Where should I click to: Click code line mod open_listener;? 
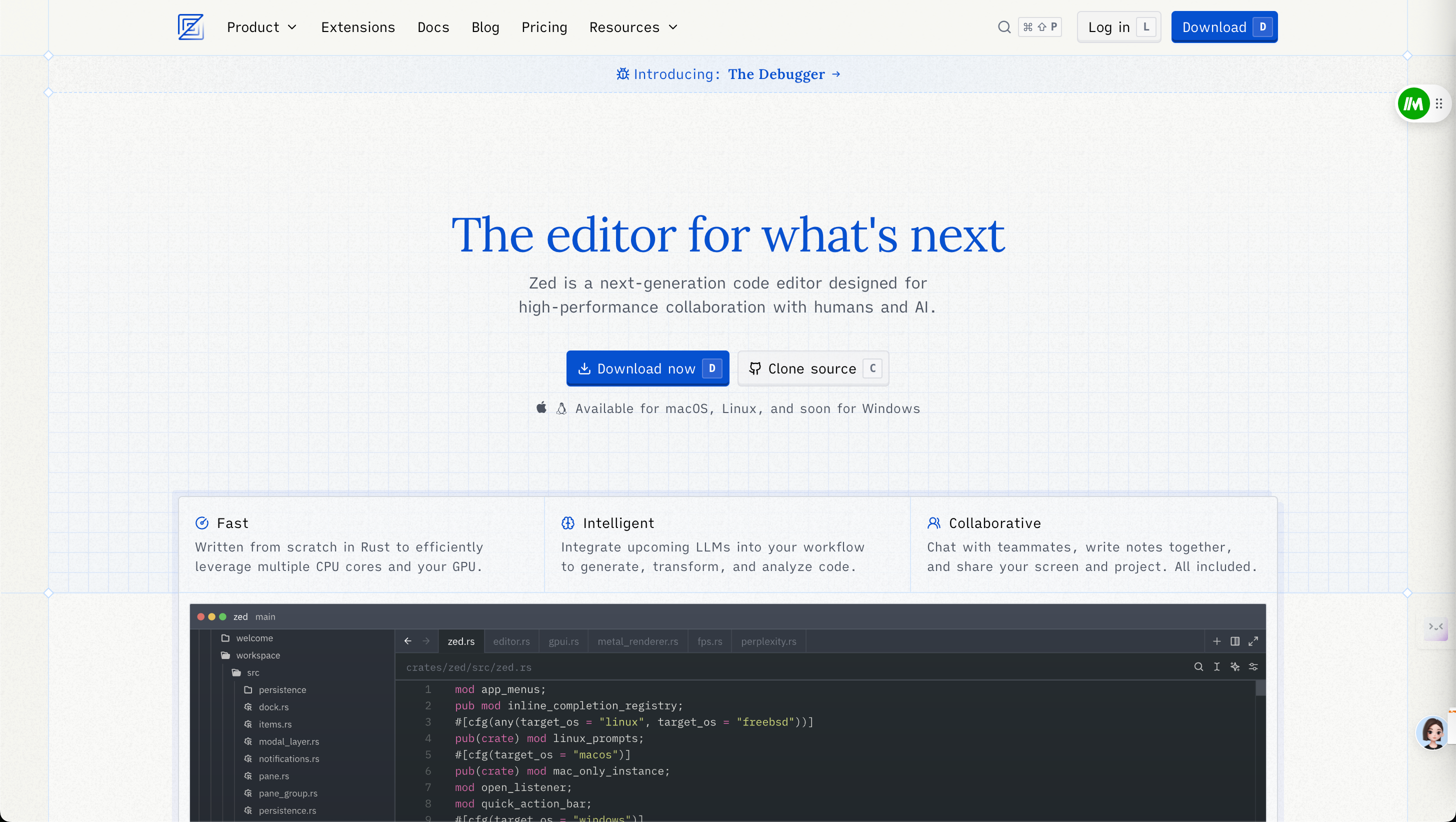[513, 787]
